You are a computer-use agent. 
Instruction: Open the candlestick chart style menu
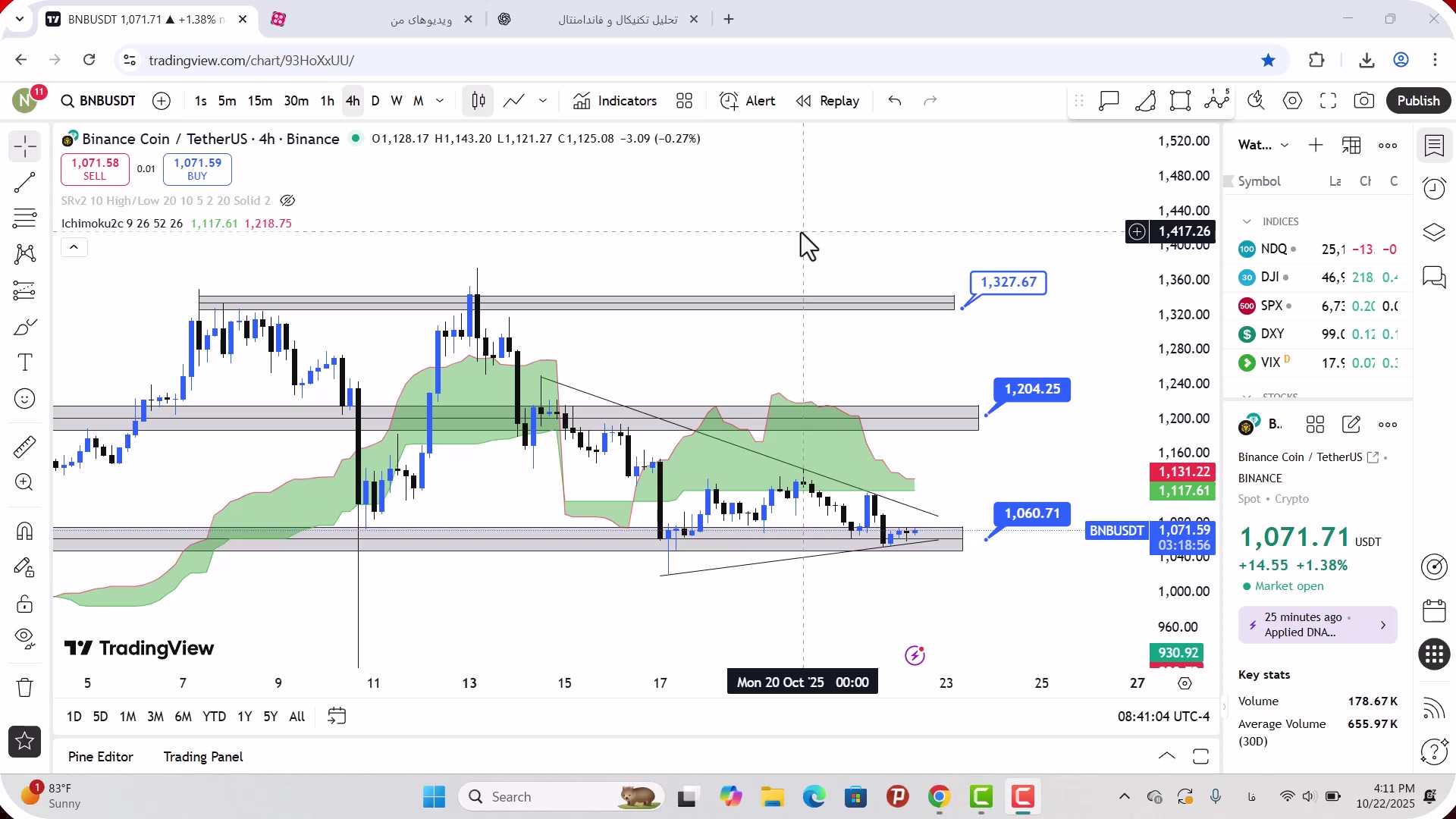pyautogui.click(x=479, y=101)
